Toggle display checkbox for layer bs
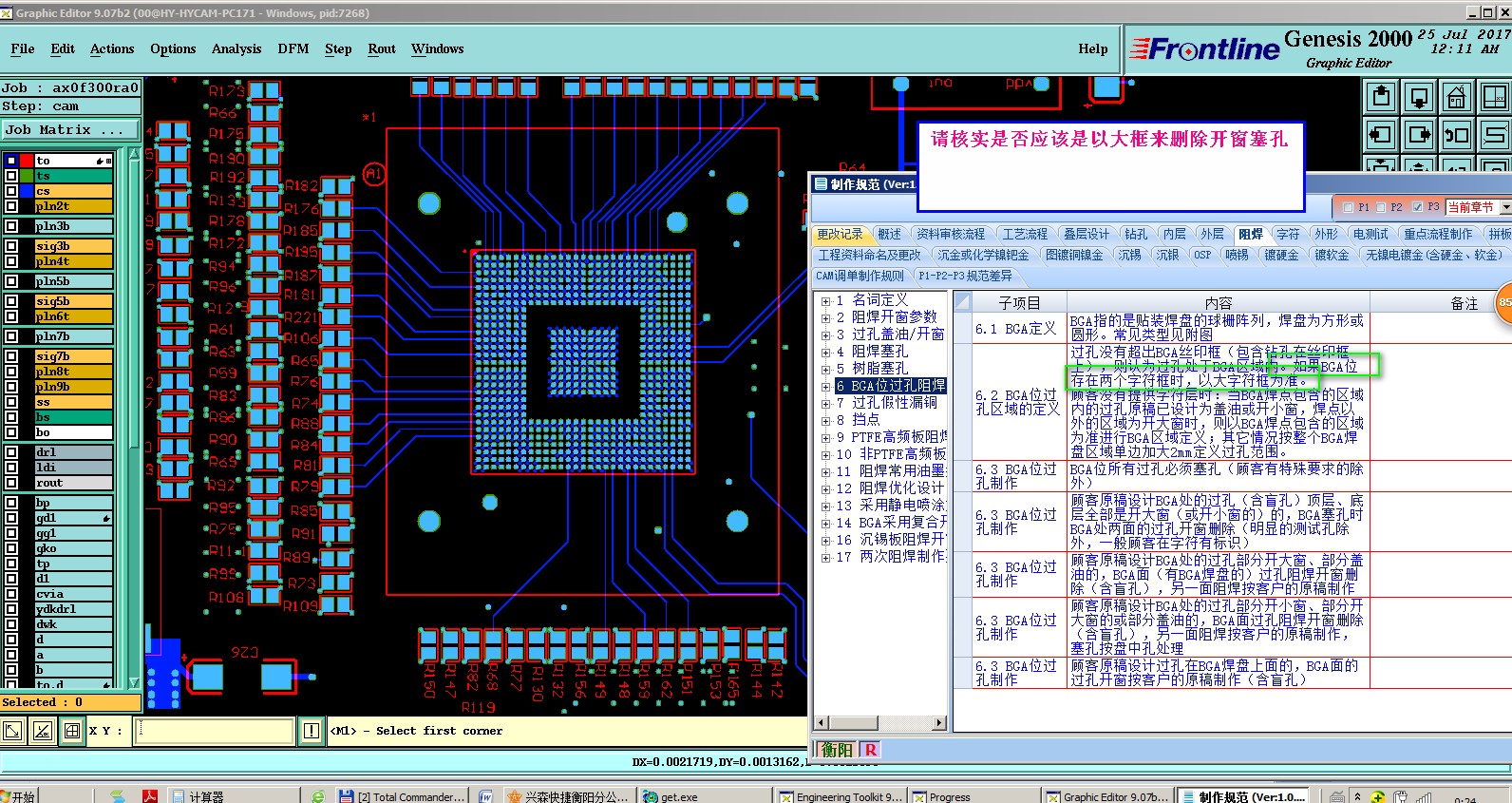Viewport: 1512px width, 803px height. coord(10,417)
